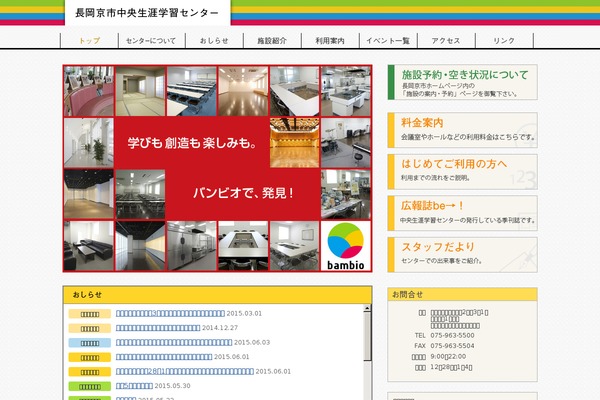Click the FAX number 075-963-5504
The width and height of the screenshot is (600, 400).
tap(452, 346)
